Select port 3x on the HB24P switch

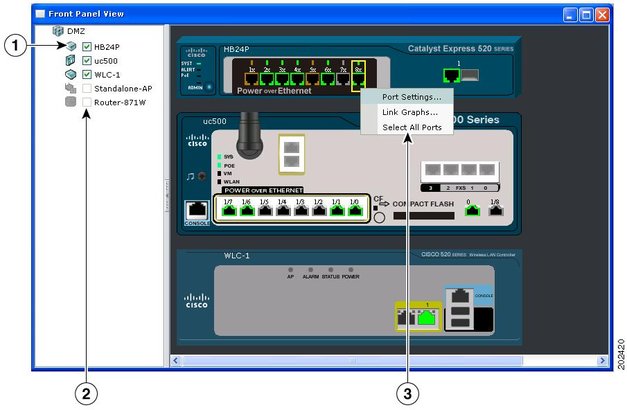coord(282,79)
